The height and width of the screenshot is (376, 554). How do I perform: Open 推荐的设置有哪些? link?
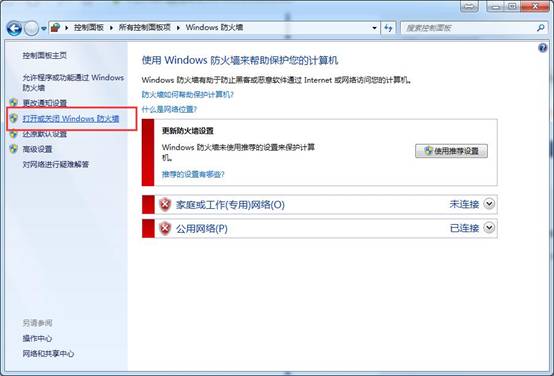click(x=193, y=174)
